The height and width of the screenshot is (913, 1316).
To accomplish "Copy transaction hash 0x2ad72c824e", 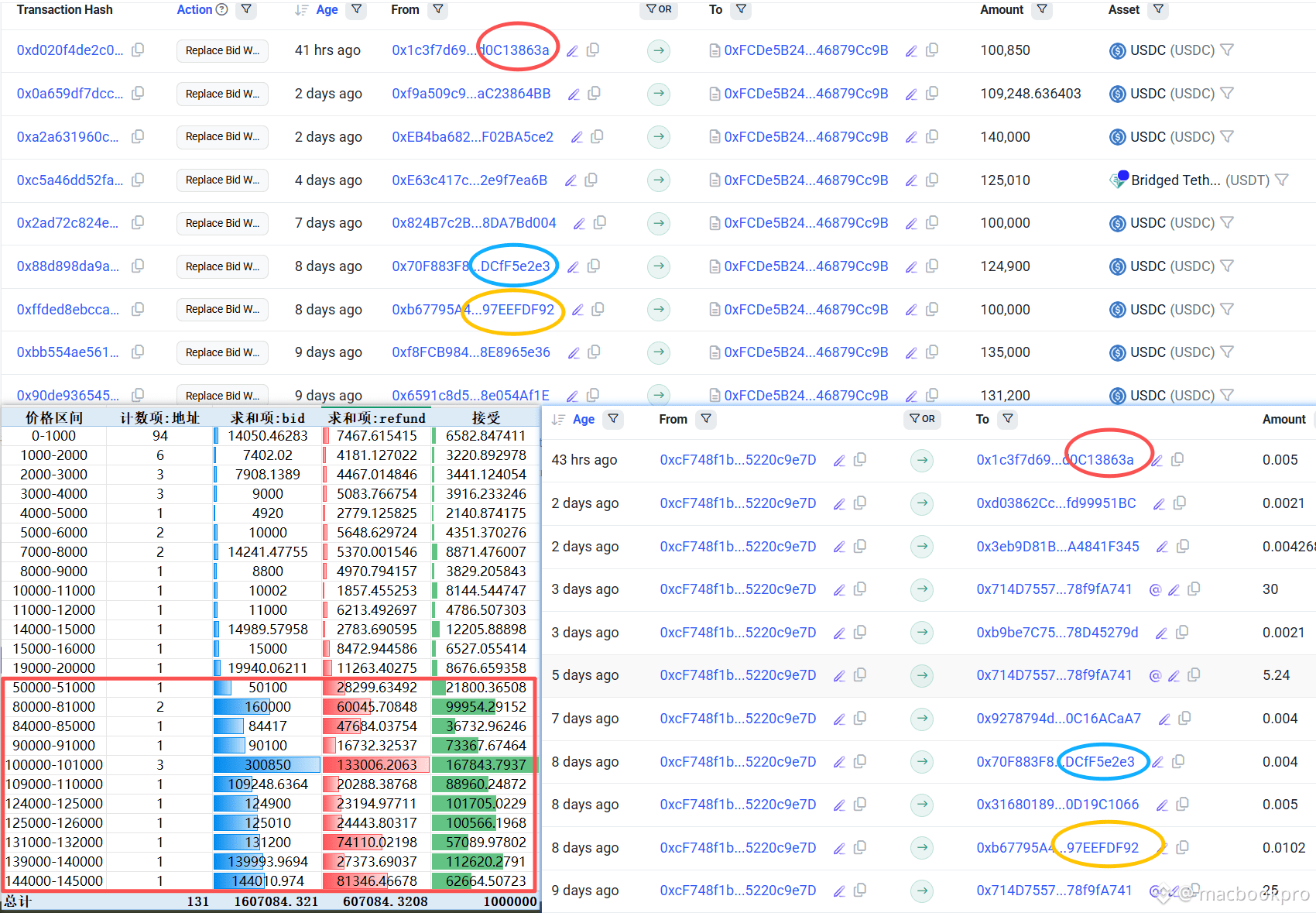I will click(138, 222).
